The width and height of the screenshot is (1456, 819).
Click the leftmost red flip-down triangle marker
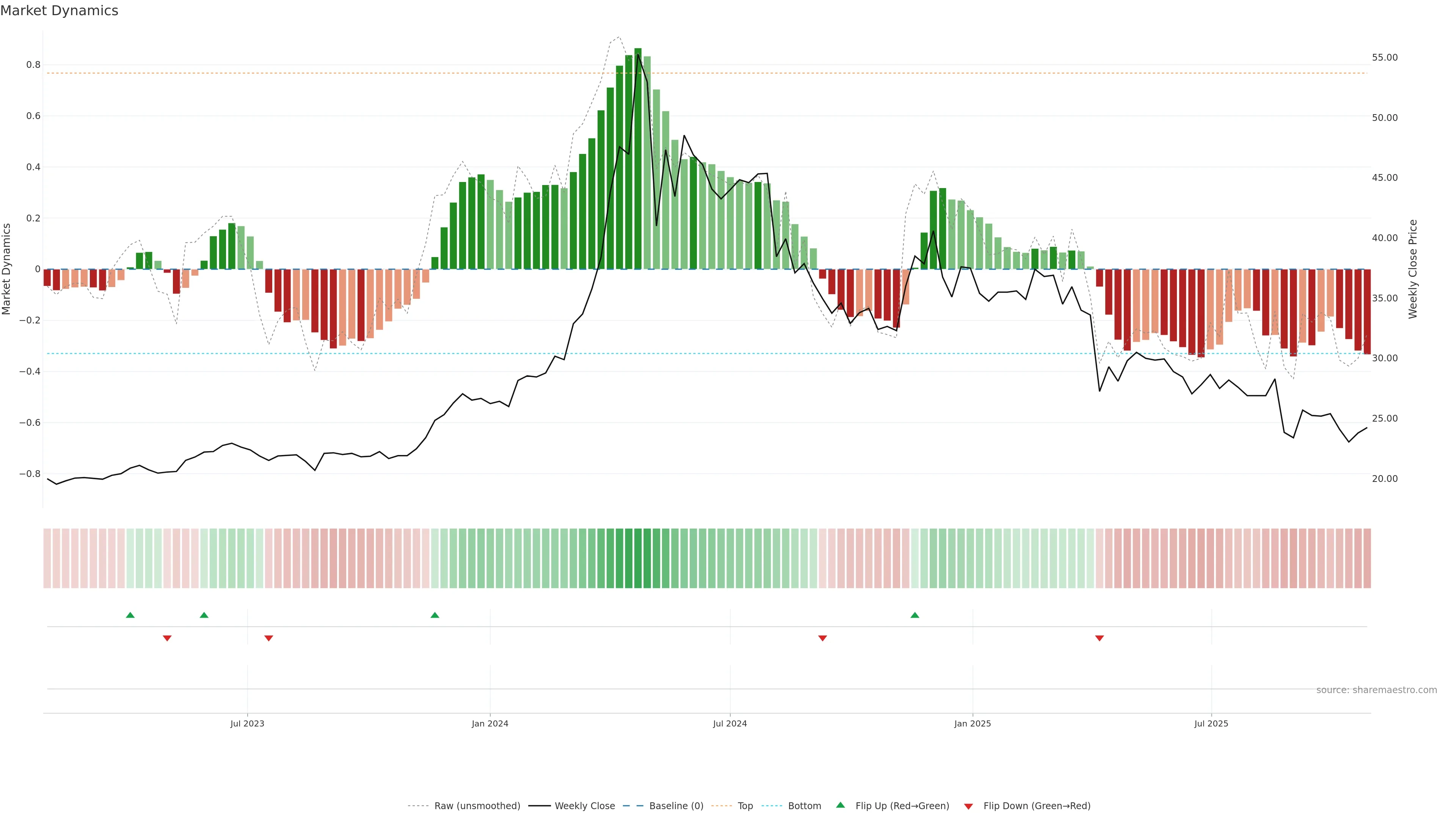167,638
